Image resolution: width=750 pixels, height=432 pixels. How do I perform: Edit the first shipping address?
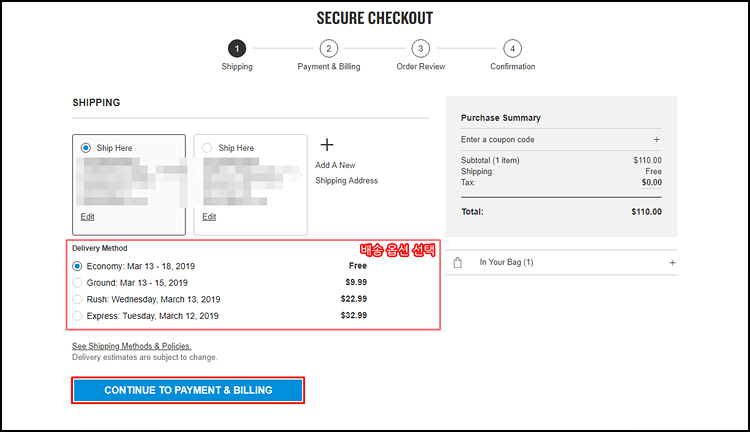tap(88, 217)
